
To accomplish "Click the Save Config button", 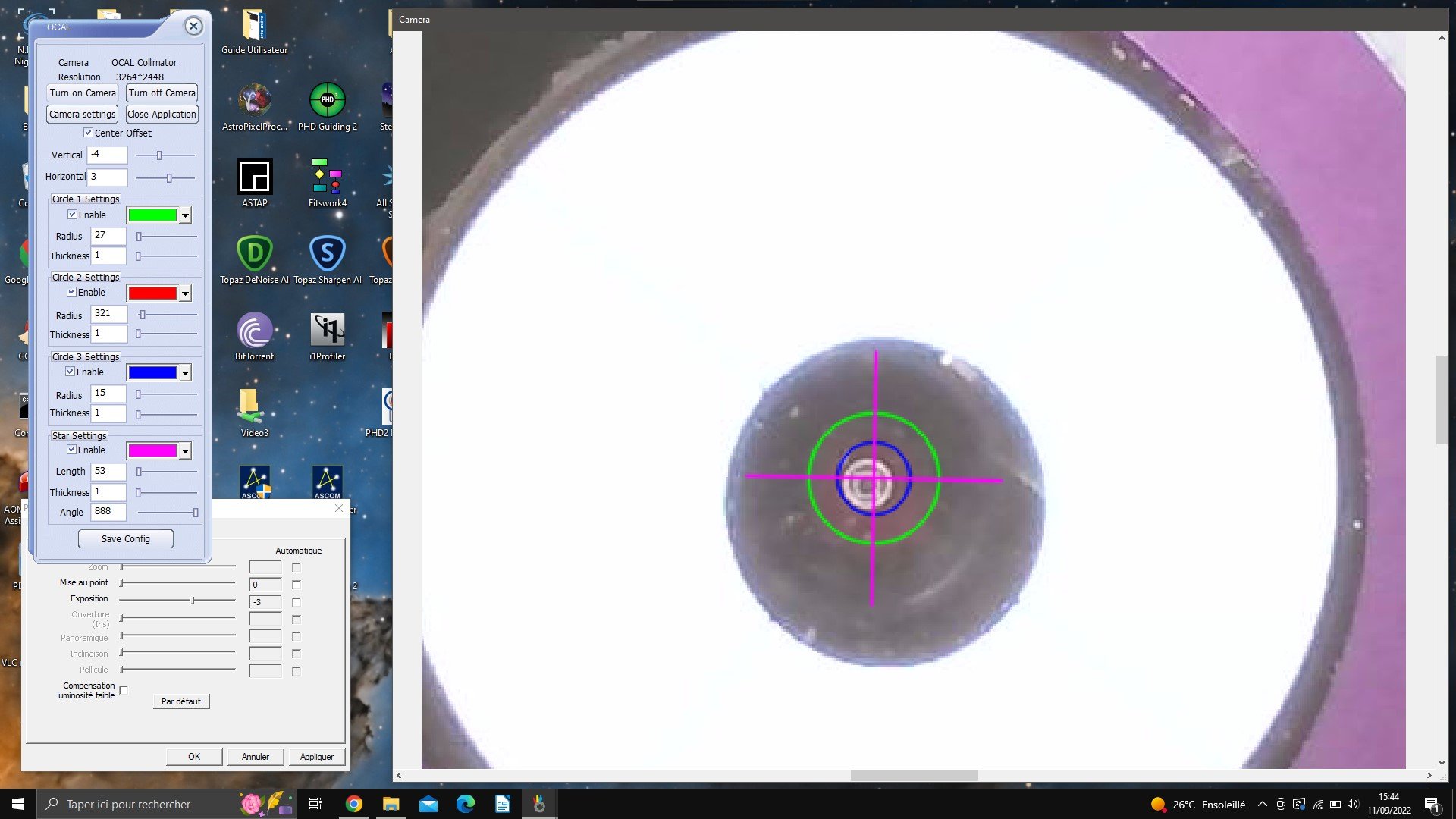I will 126,538.
